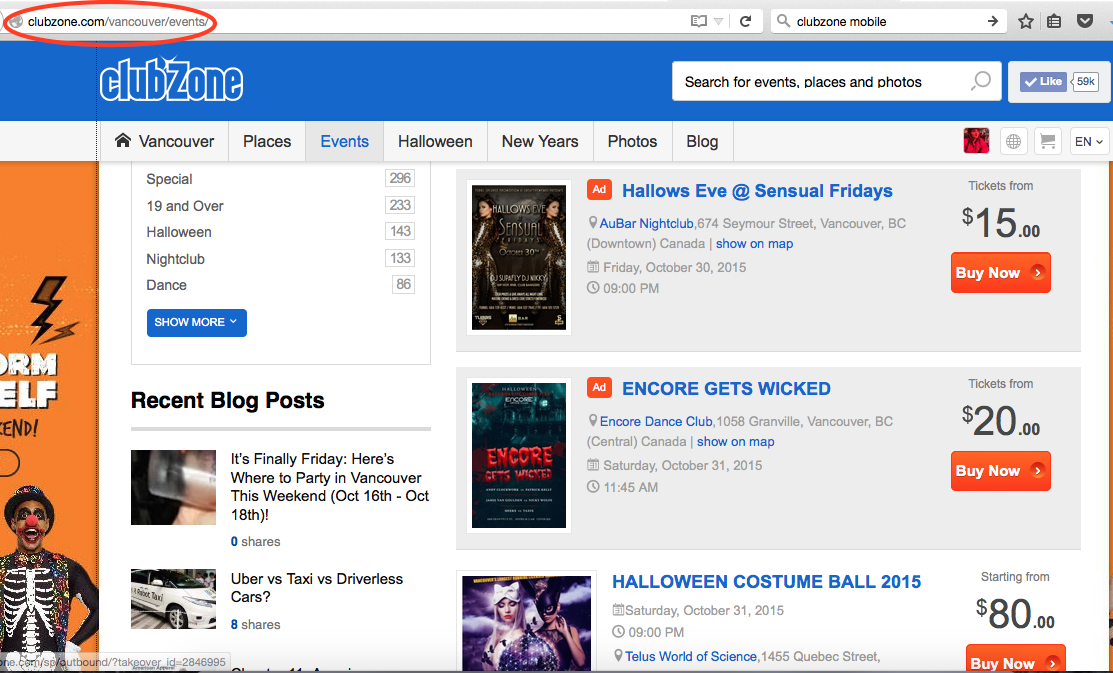The width and height of the screenshot is (1113, 673).
Task: Click the 86 count beside Dance
Action: [x=404, y=285]
